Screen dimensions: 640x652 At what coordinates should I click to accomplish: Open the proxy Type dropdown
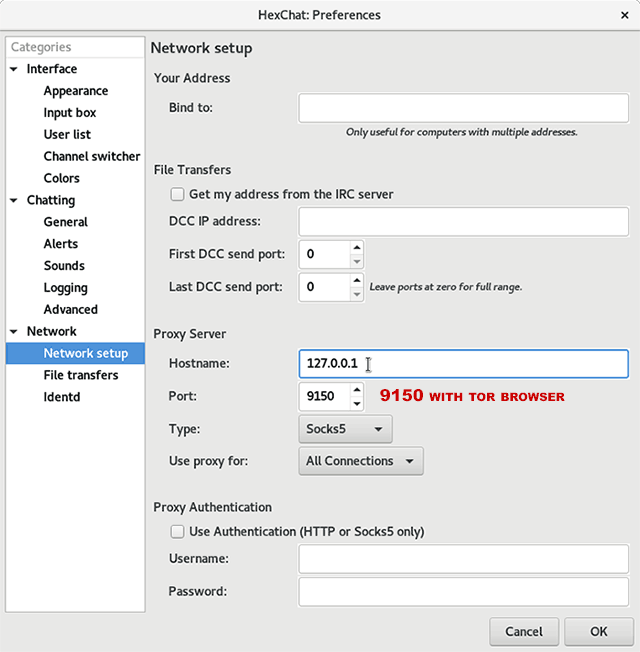click(345, 429)
